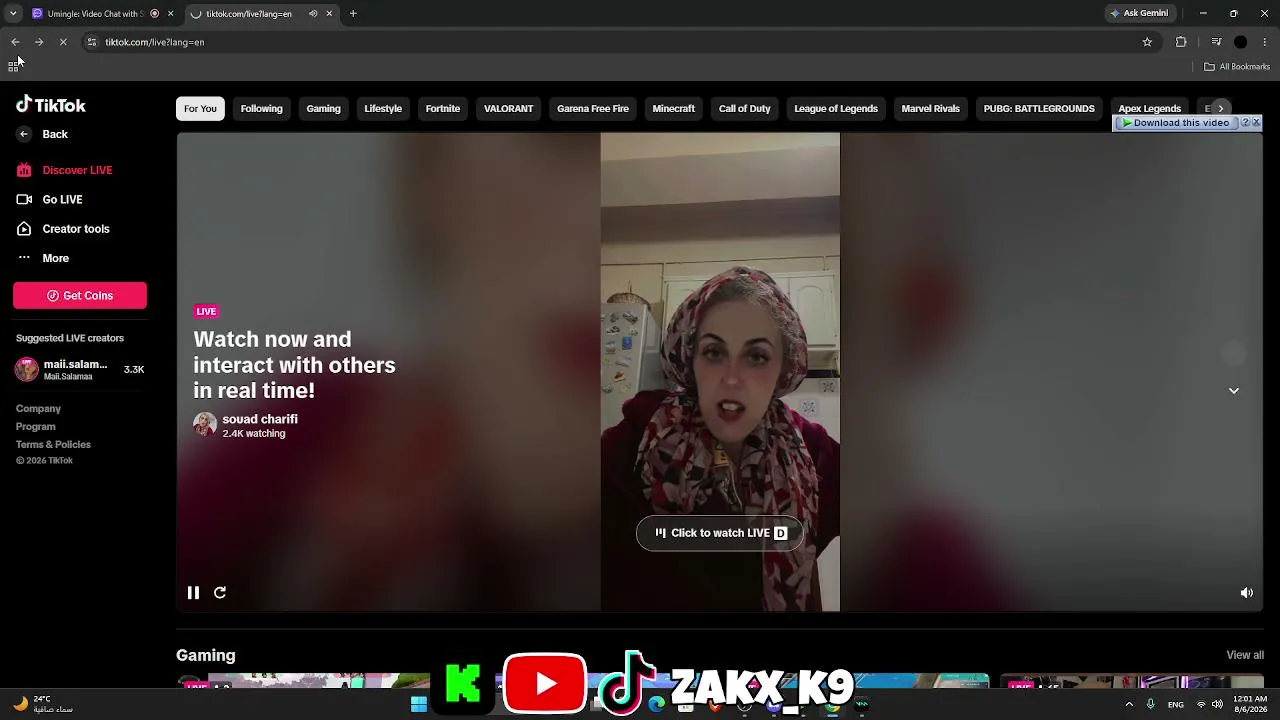Stop loading the page
Image resolution: width=1280 pixels, height=720 pixels.
[x=63, y=42]
